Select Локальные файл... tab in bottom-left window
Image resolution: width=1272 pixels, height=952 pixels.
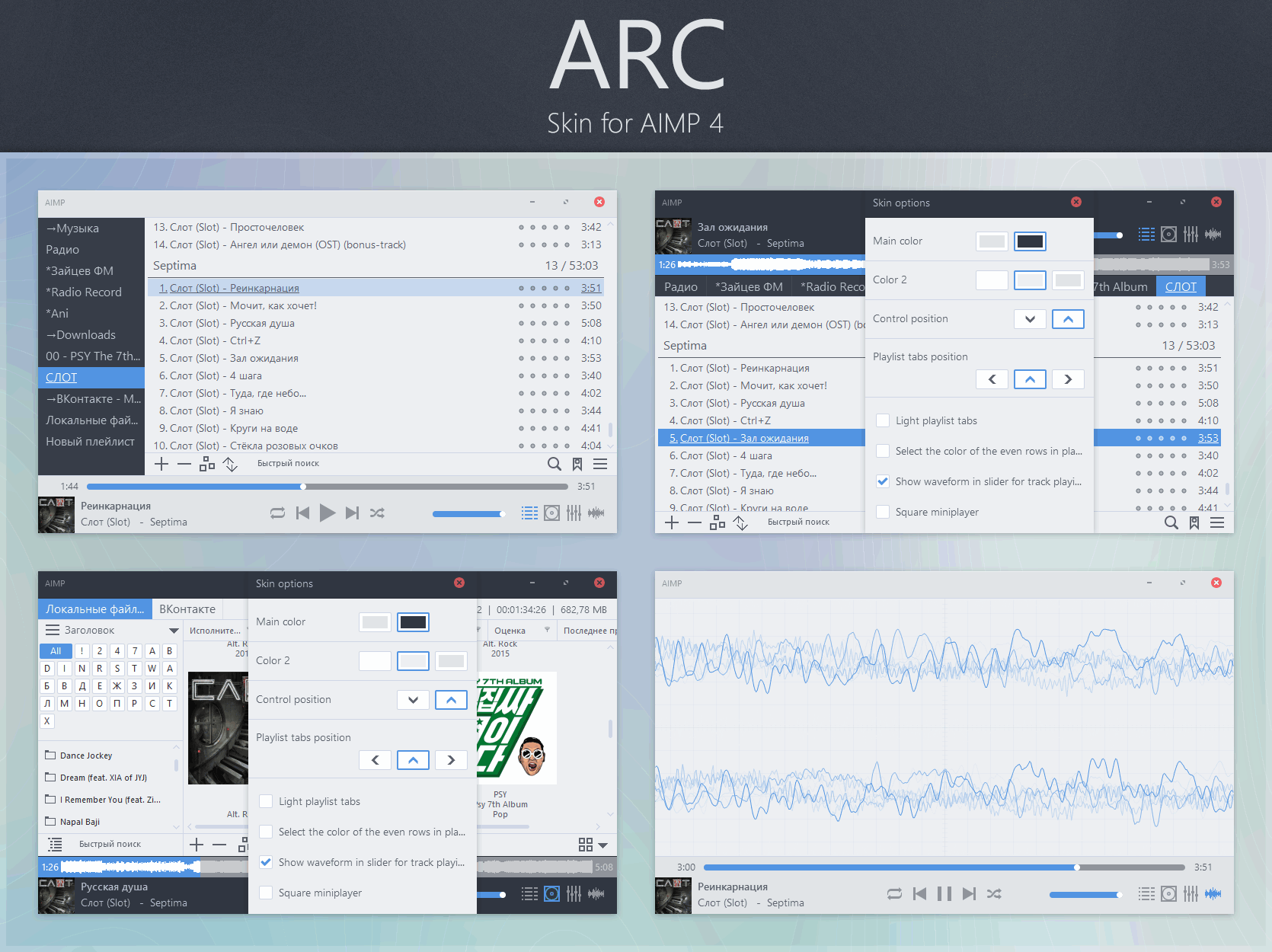(x=94, y=609)
